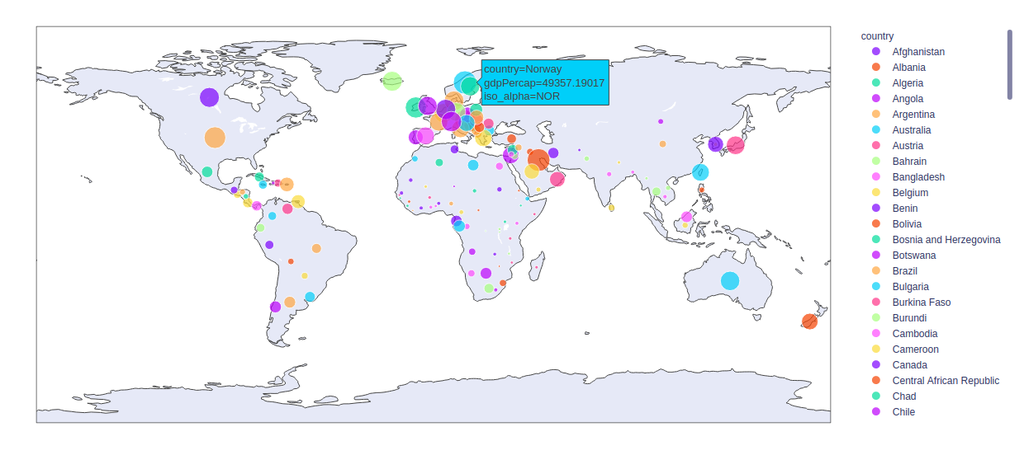Click the purple bubble on Peru
The width and height of the screenshot is (1024, 455).
click(269, 245)
